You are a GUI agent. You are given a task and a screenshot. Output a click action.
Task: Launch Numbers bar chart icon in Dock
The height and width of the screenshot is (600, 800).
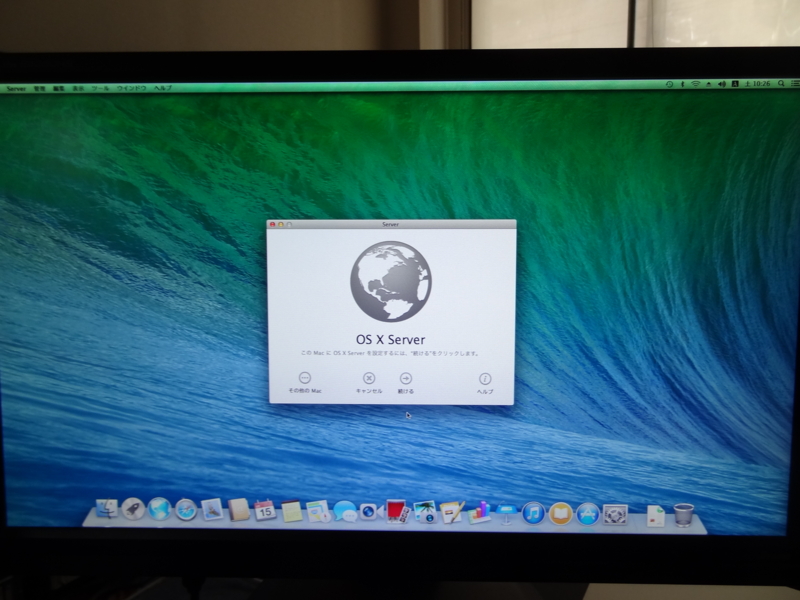pyautogui.click(x=479, y=512)
